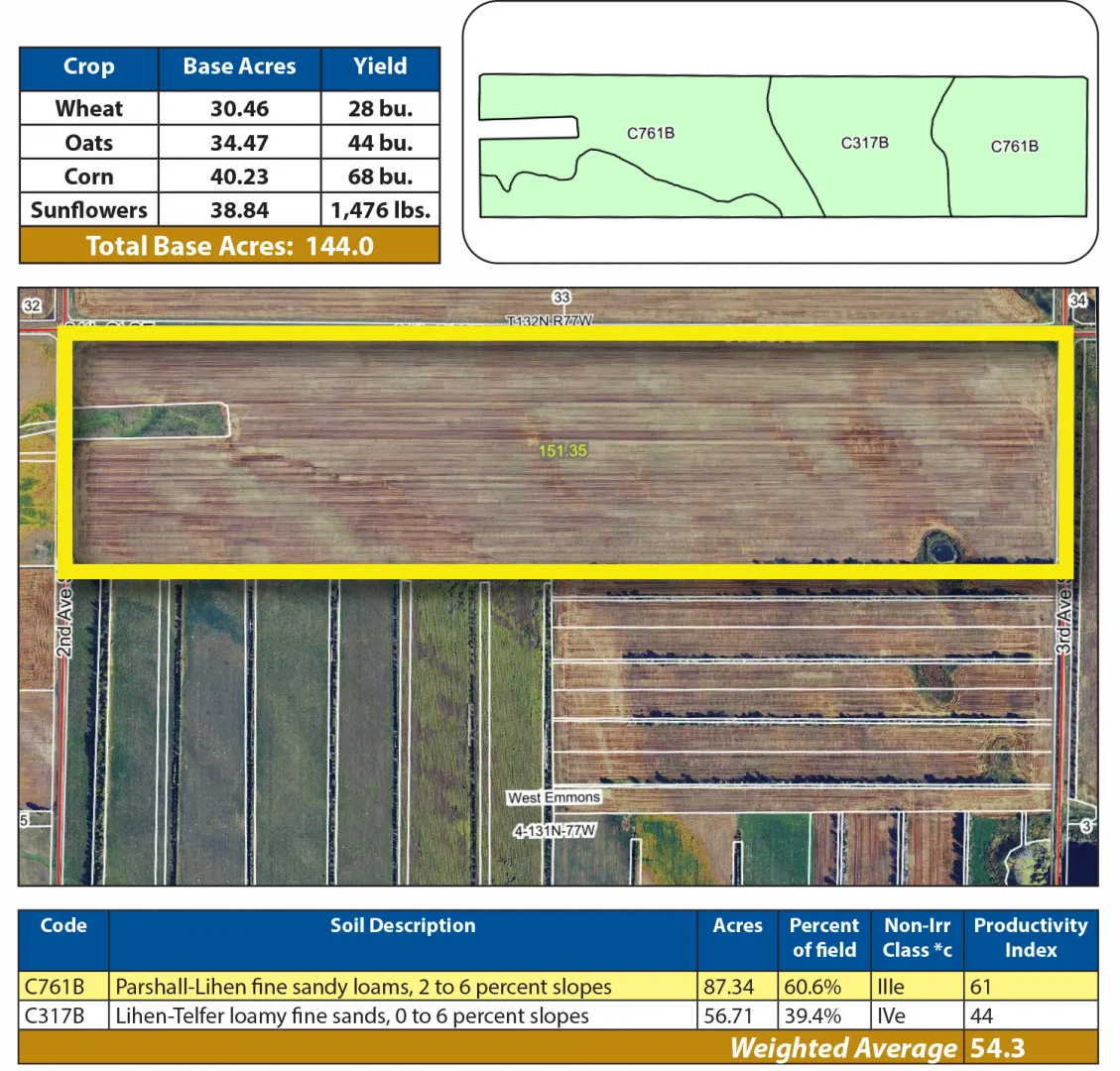
Task: Click the Base Acres column header
Action: [x=239, y=66]
